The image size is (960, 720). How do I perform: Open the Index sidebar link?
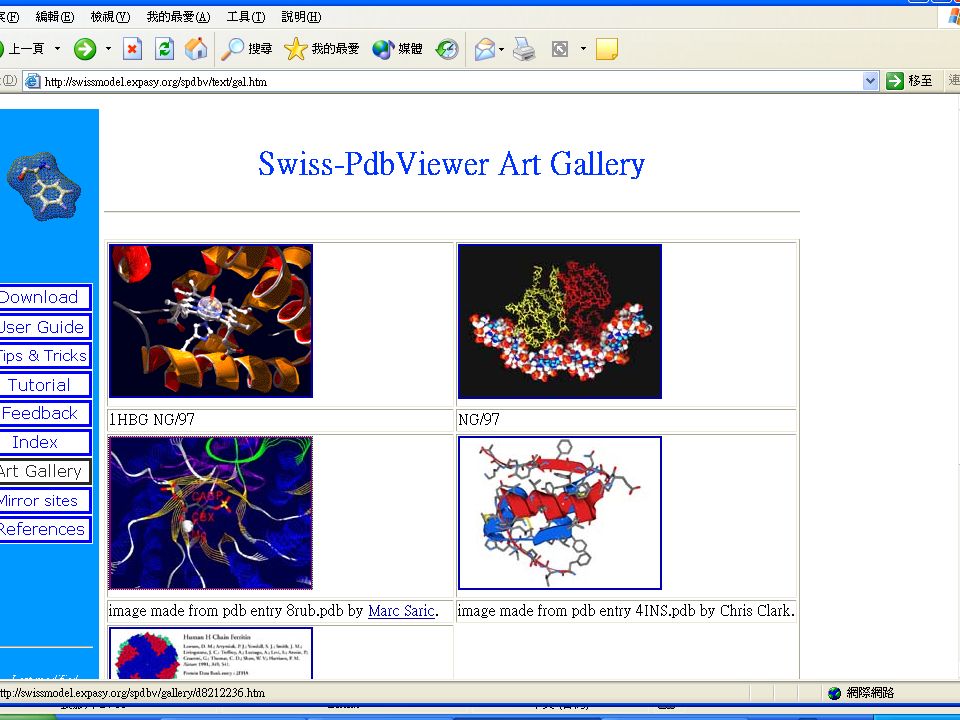[x=44, y=442]
